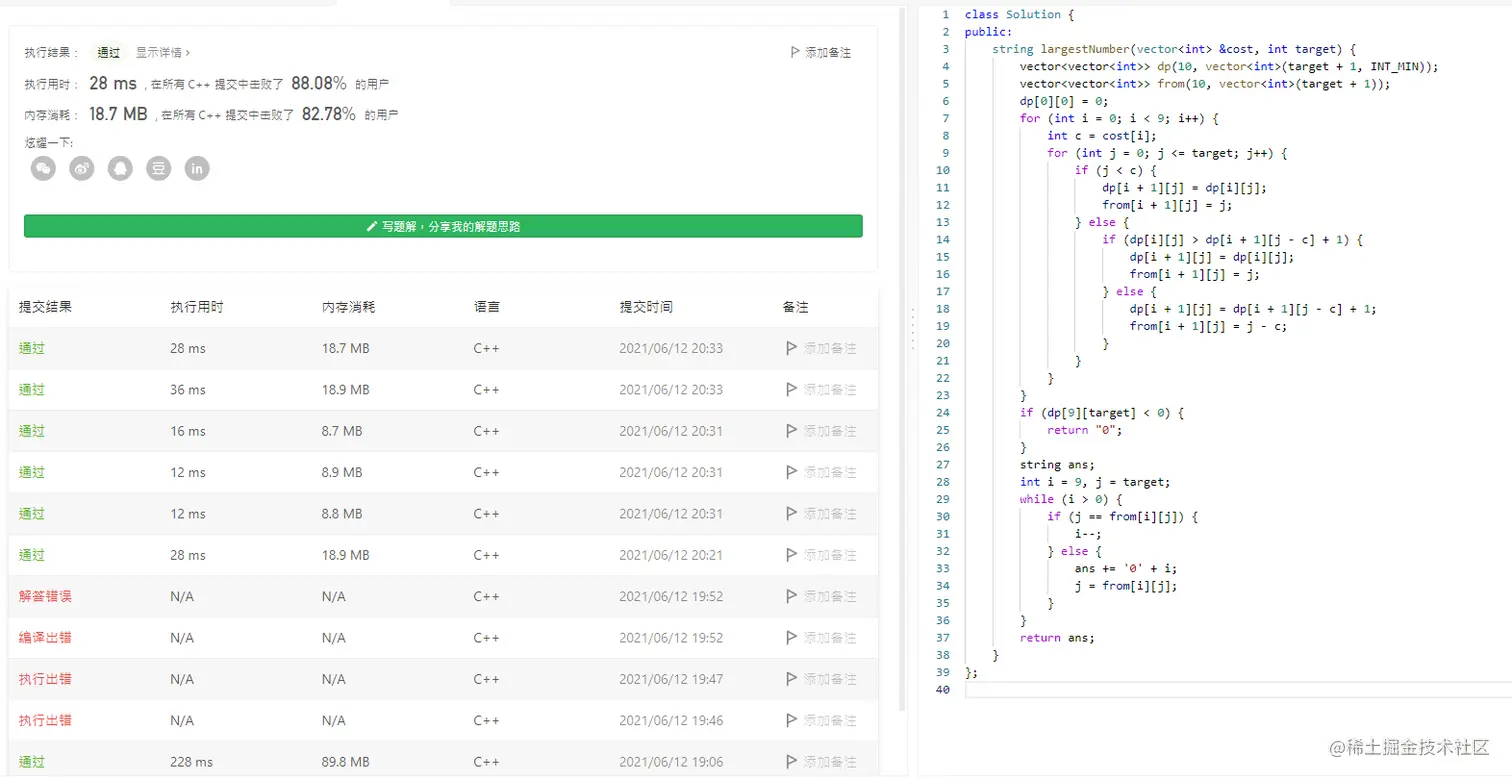The width and height of the screenshot is (1512, 780).
Task: Share result via QQ icon
Action: point(120,168)
